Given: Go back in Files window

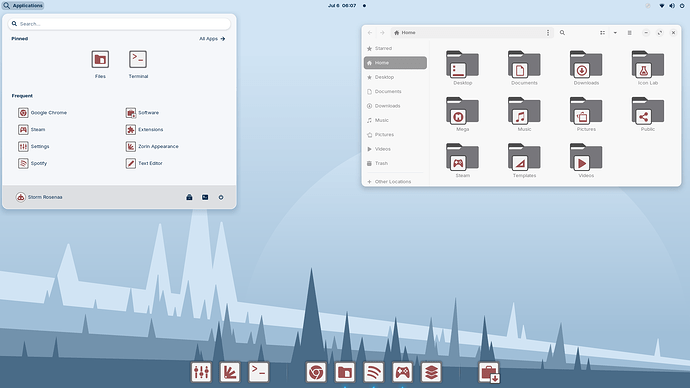Looking at the screenshot, I should tap(370, 33).
